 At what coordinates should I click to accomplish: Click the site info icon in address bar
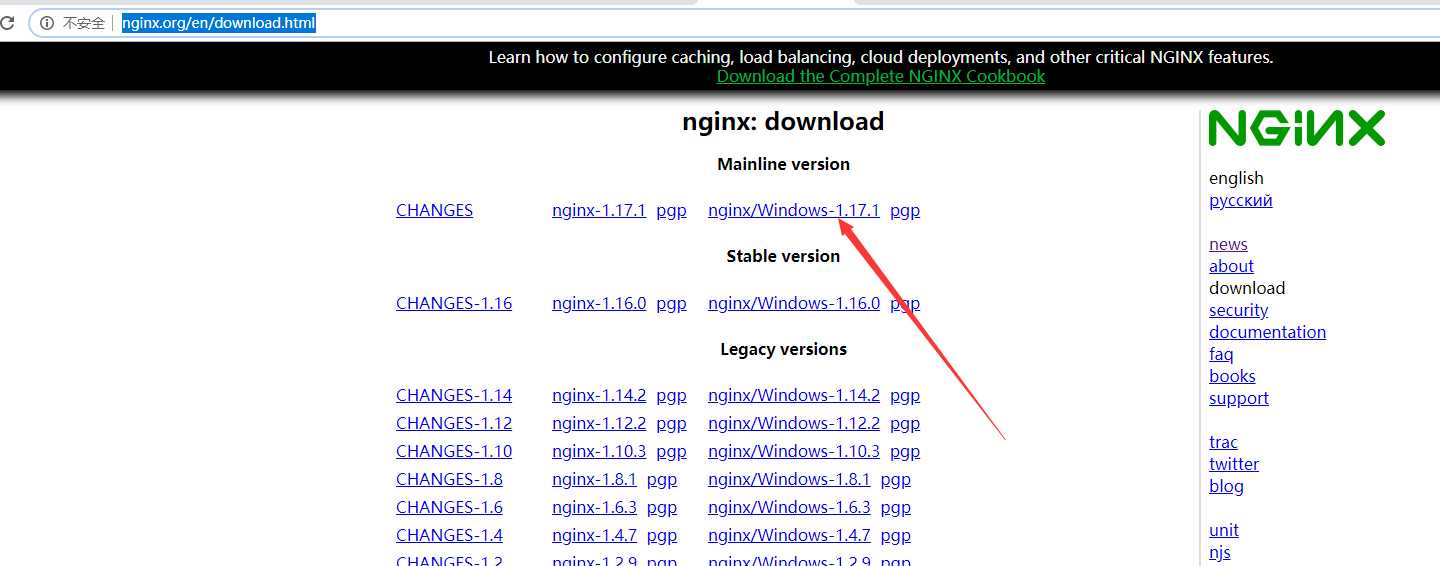pos(47,23)
